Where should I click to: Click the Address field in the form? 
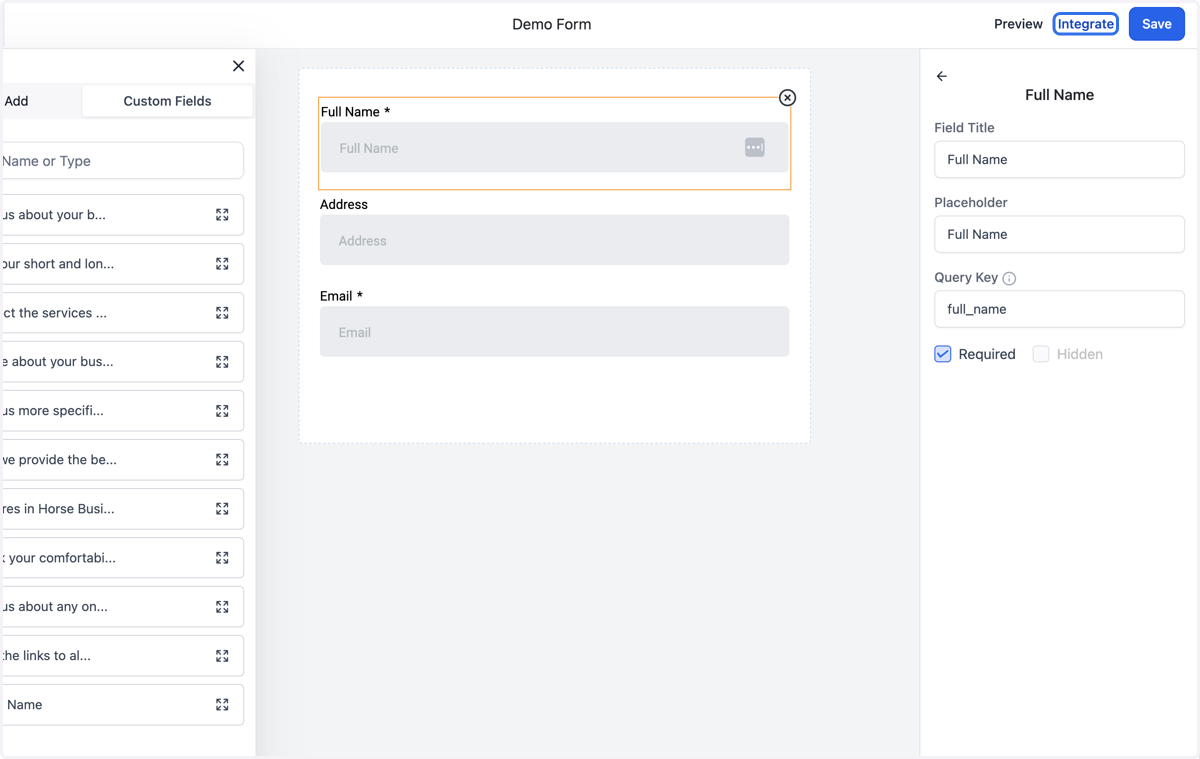(x=554, y=240)
